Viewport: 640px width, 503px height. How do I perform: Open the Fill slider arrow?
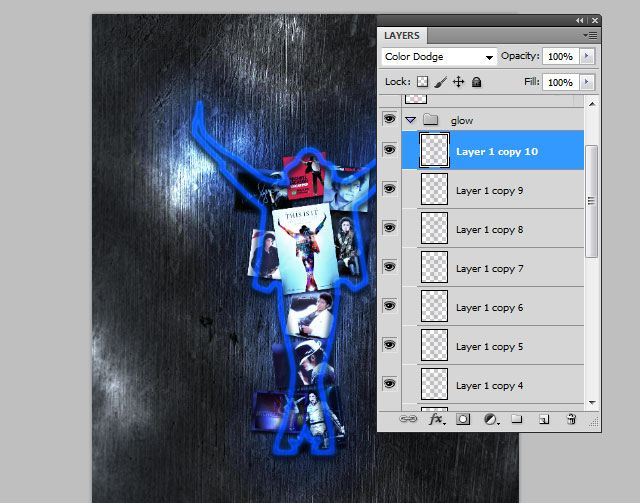587,82
